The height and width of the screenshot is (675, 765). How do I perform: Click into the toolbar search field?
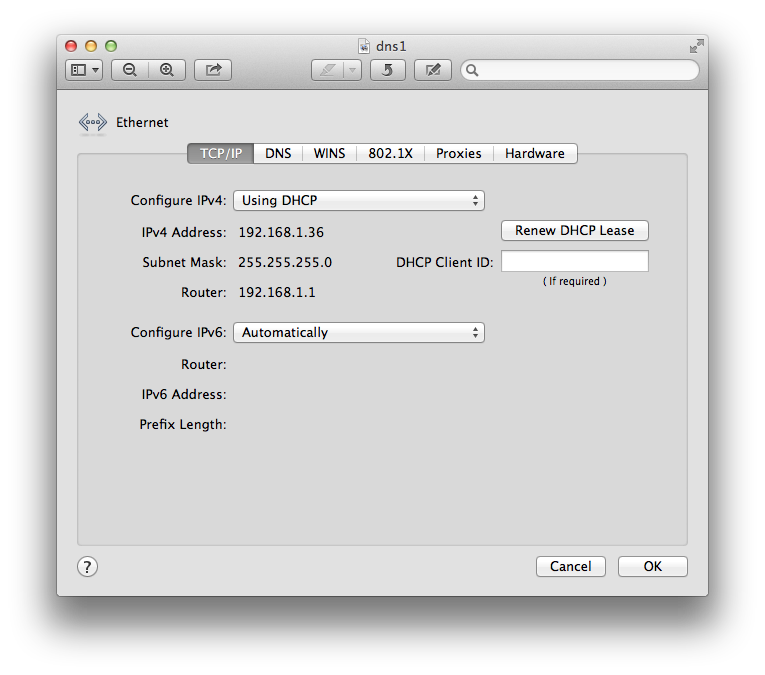580,70
